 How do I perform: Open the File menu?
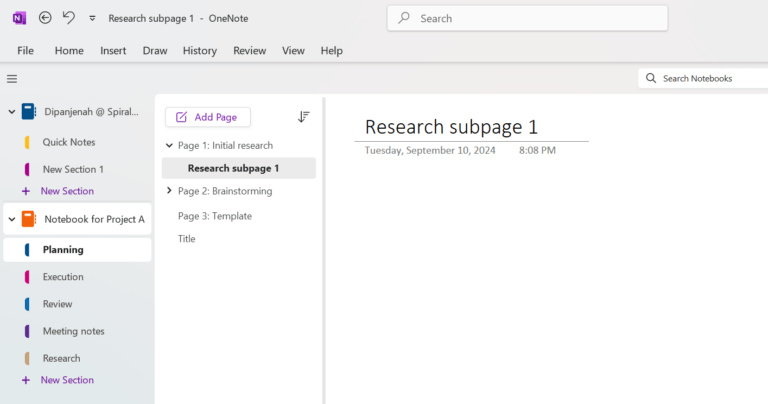click(x=25, y=50)
